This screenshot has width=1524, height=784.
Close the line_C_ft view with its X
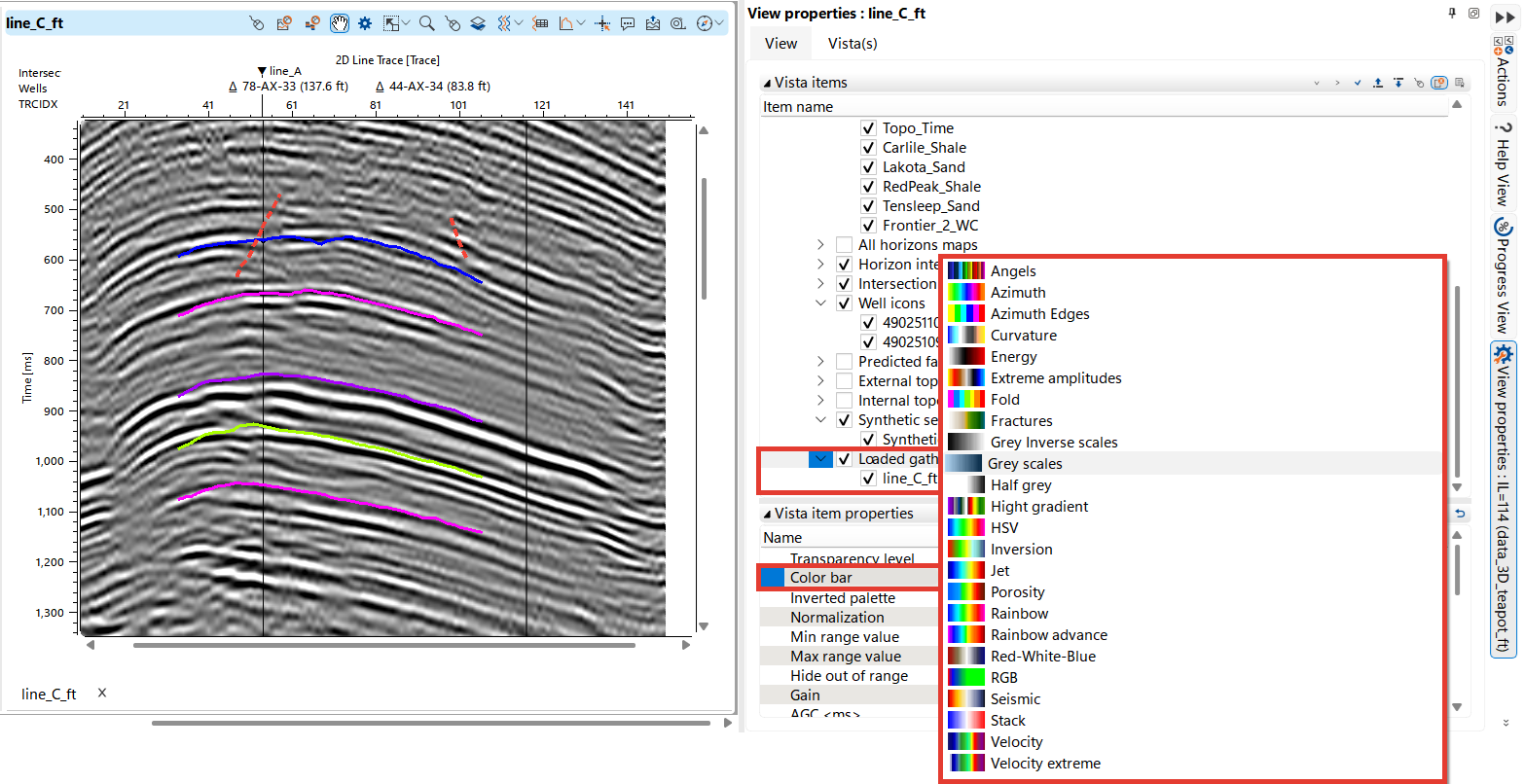click(101, 694)
